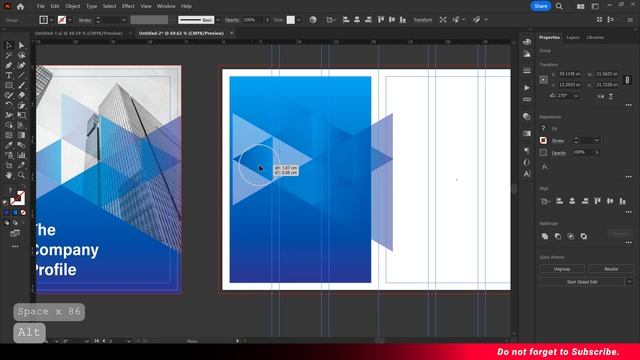This screenshot has height=360, width=640.
Task: Open Edit Toolbar three-dots at toolbar bottom
Action: point(15,246)
